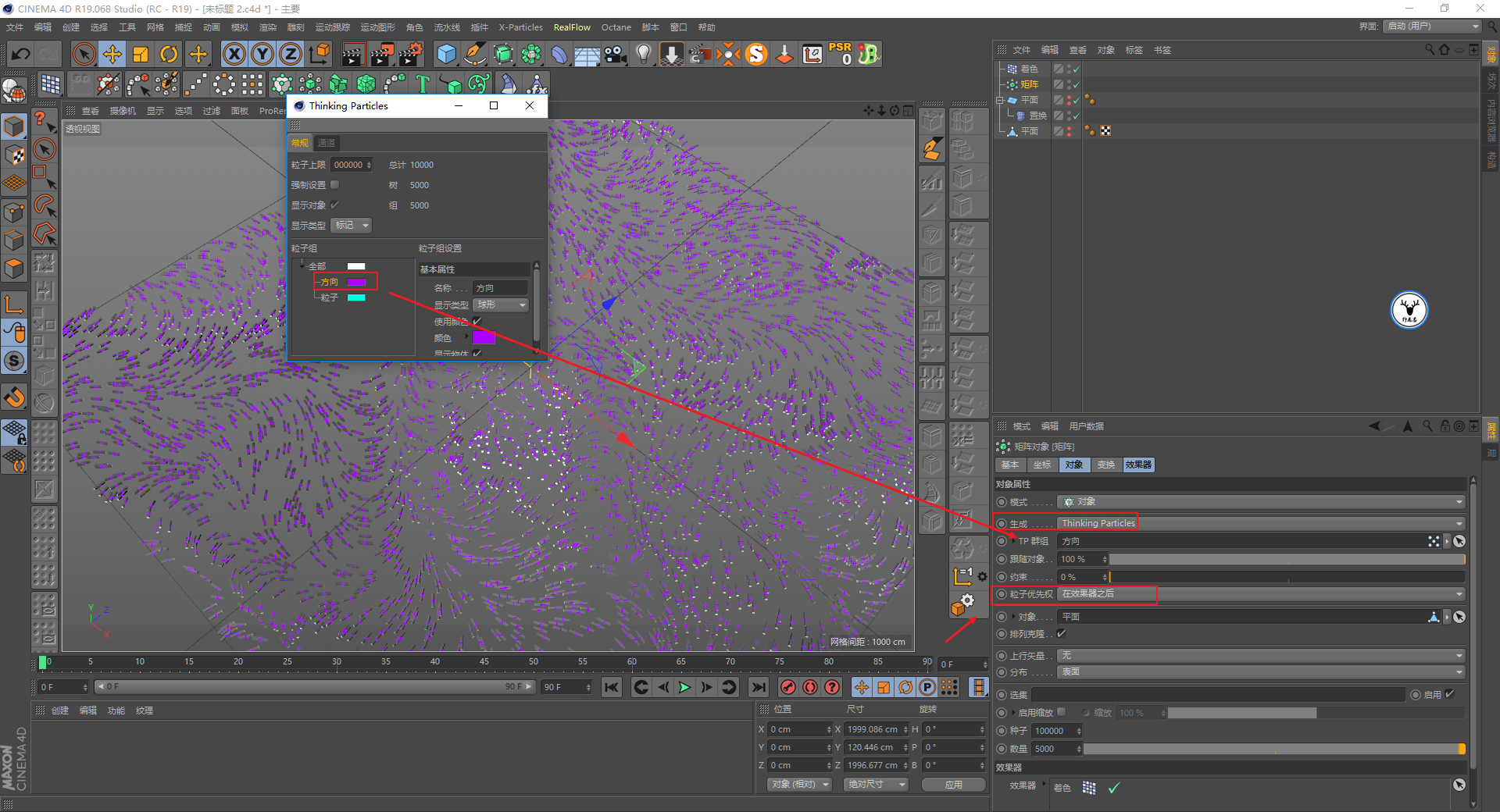The height and width of the screenshot is (812, 1500).
Task: Toggle the 种子 keyframe circle
Action: pos(1002,731)
